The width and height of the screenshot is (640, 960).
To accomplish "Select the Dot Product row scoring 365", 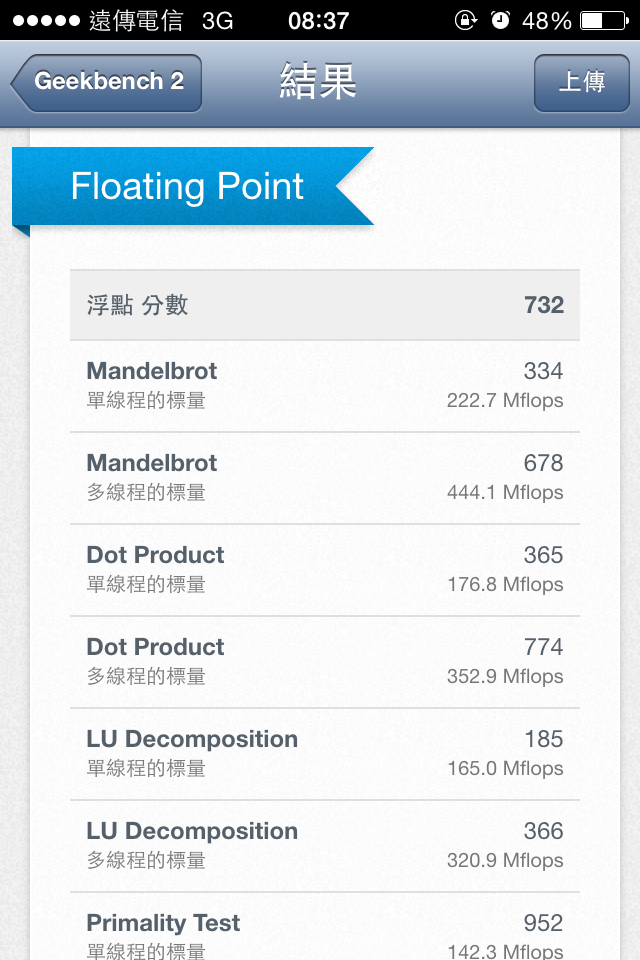I will click(x=324, y=570).
